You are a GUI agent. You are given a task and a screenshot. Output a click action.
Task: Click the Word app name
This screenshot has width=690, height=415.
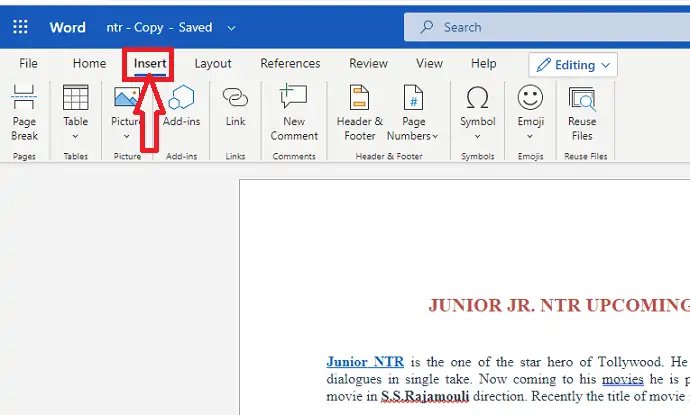67,27
